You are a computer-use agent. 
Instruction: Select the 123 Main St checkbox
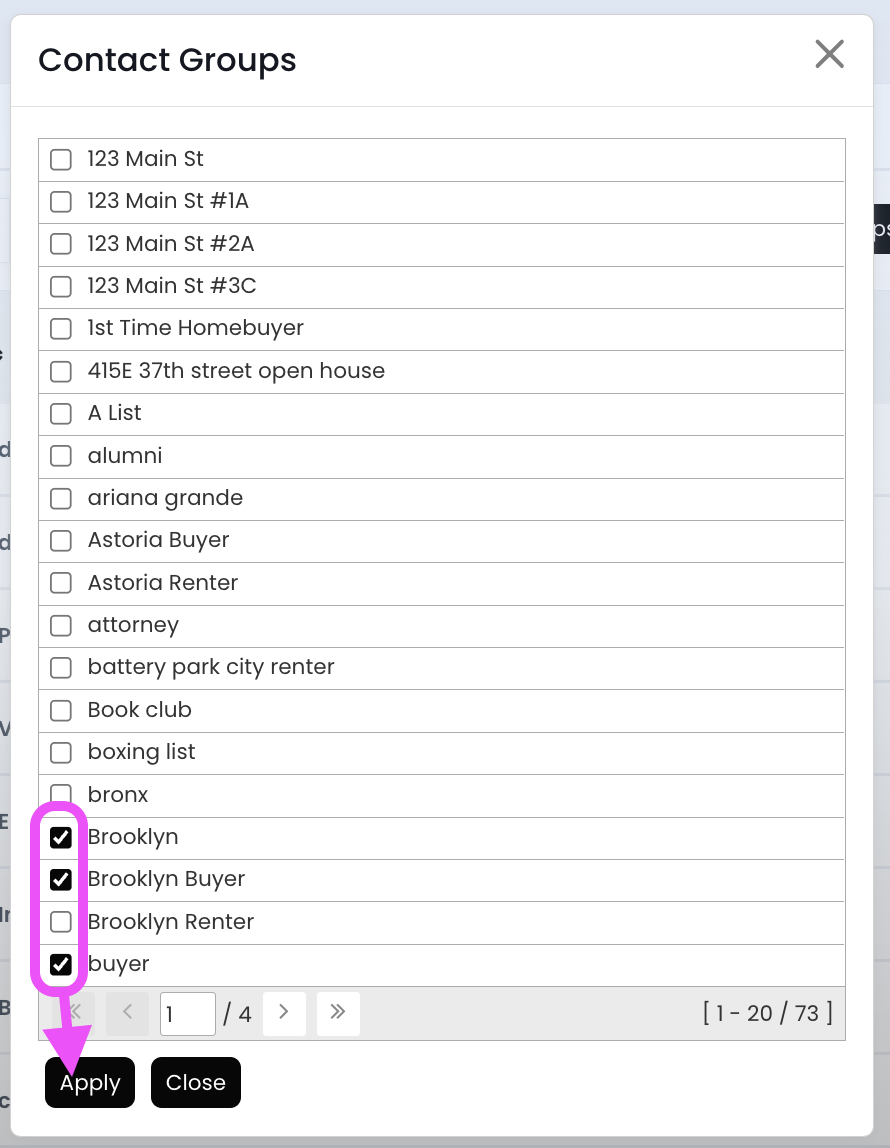pos(61,159)
